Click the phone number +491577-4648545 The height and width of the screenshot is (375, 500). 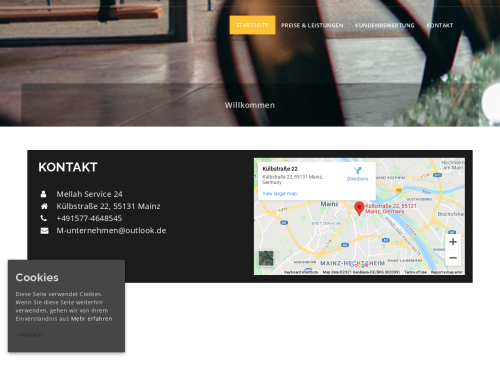[x=89, y=218]
